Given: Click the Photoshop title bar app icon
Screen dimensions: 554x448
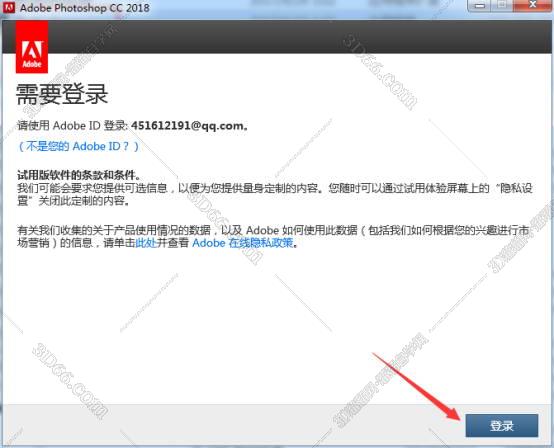Looking at the screenshot, I should [8, 7].
